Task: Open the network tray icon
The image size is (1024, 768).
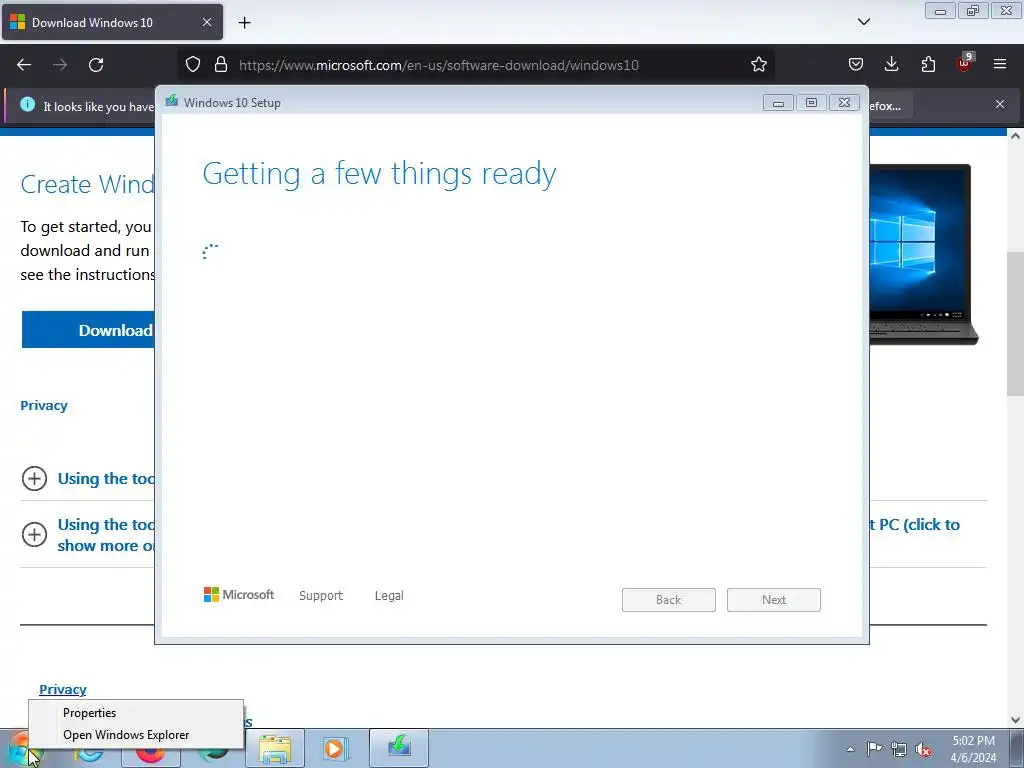Action: click(x=899, y=749)
